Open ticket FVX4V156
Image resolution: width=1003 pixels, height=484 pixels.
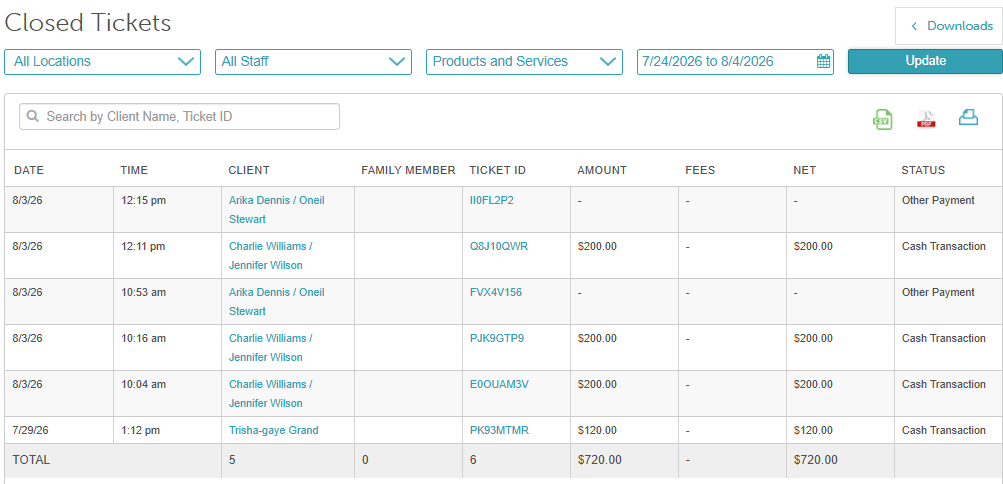point(496,292)
